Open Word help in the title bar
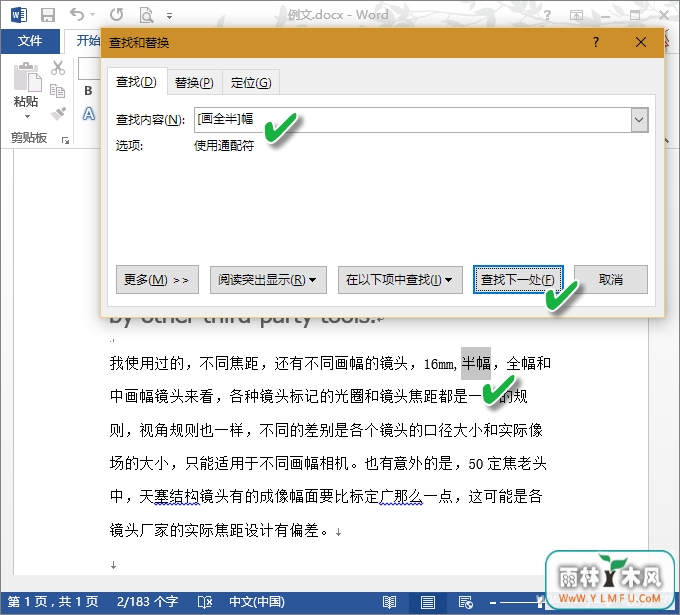This screenshot has width=680, height=615. [x=547, y=15]
